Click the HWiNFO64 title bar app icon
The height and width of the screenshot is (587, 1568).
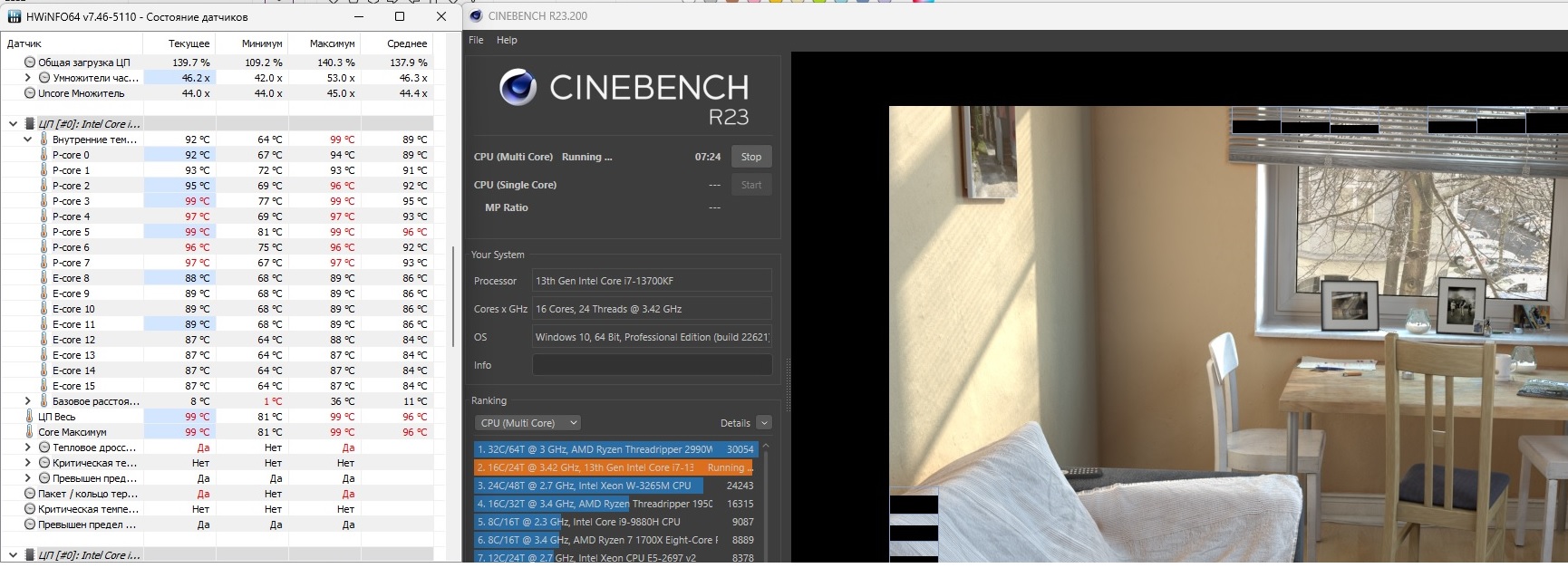pos(15,16)
